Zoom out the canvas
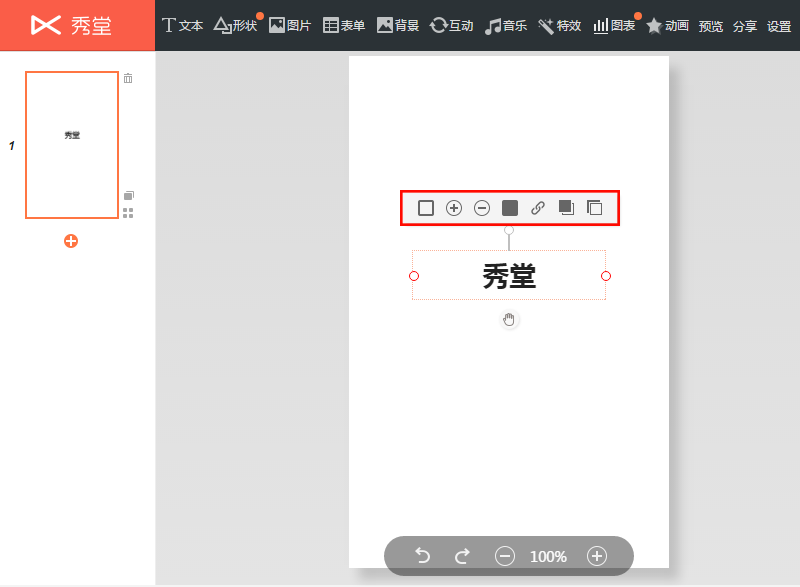 [505, 556]
